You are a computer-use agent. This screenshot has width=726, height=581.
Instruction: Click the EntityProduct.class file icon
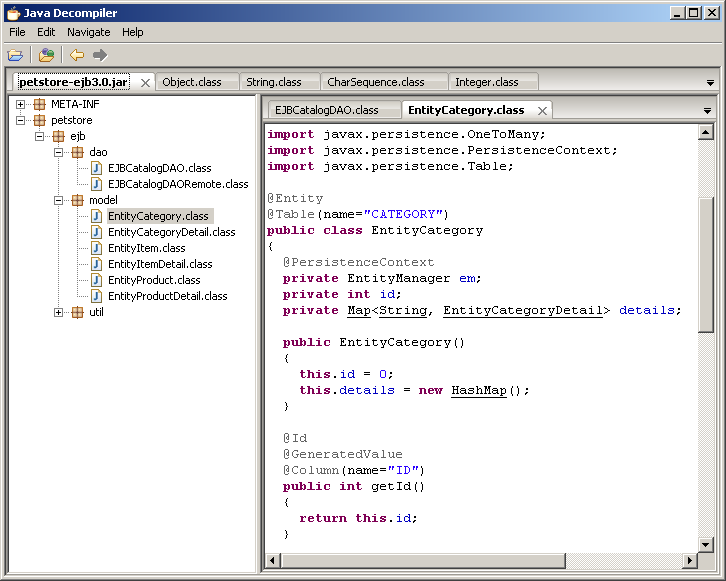click(x=96, y=280)
